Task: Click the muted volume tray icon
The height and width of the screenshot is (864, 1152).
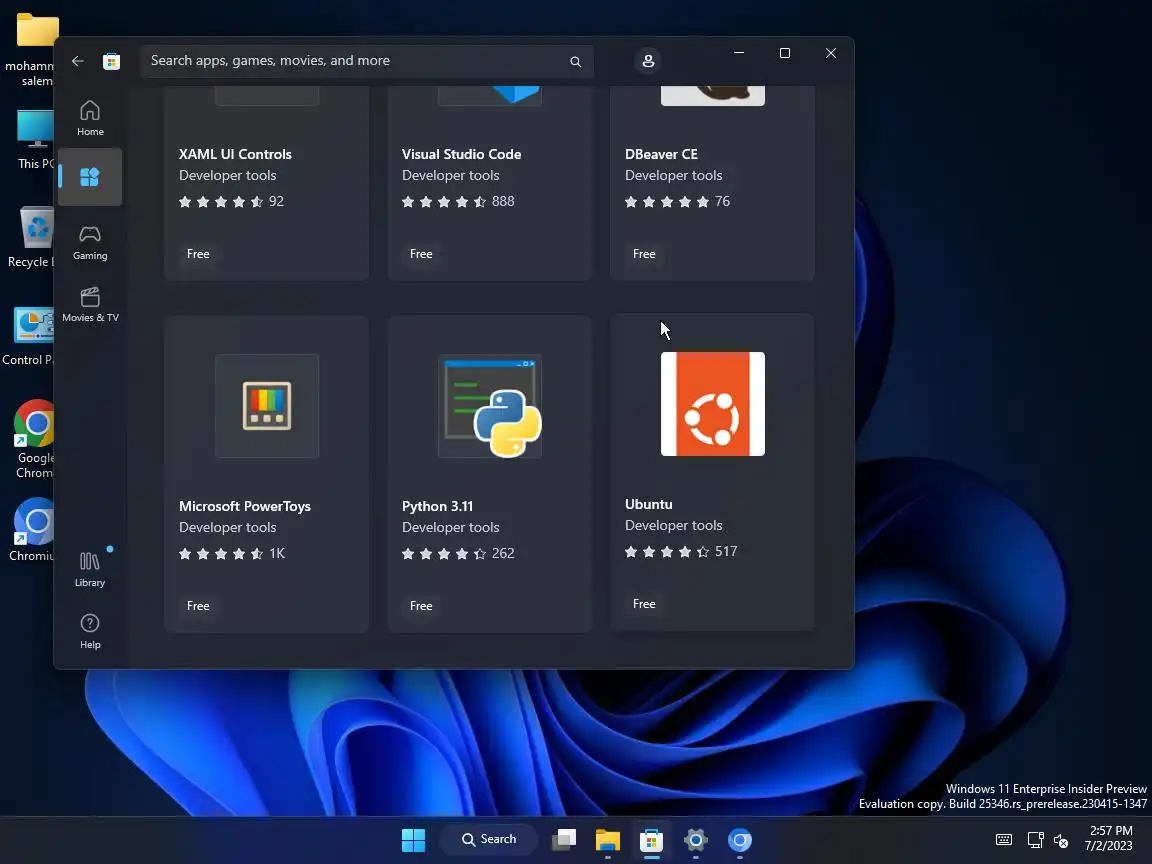Action: [x=1061, y=840]
